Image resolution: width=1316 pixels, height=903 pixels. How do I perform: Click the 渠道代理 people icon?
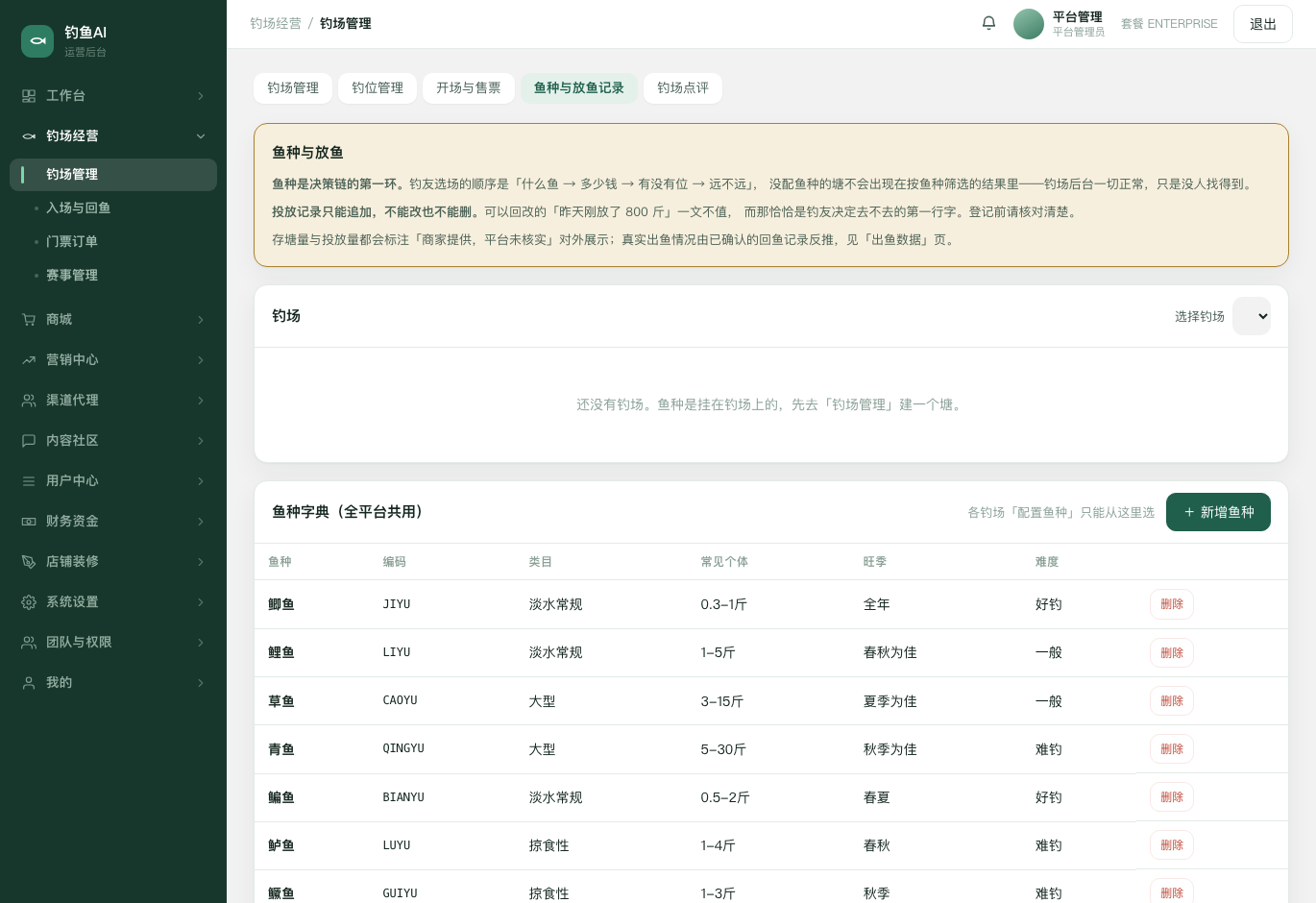click(x=29, y=401)
